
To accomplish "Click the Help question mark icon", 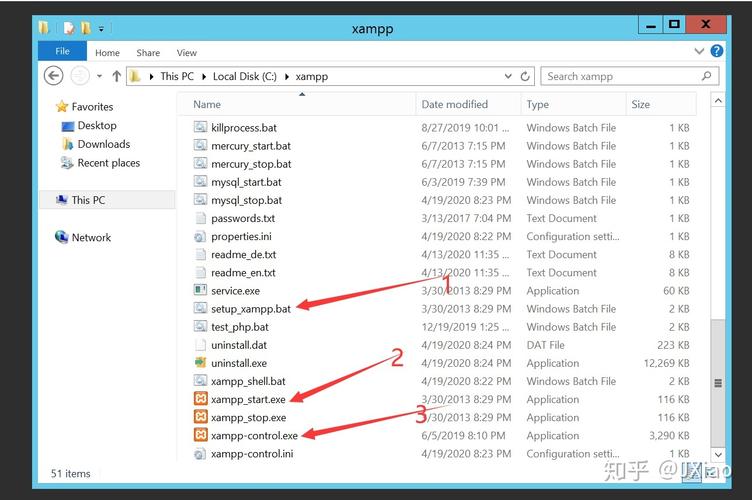I will tap(717, 51).
